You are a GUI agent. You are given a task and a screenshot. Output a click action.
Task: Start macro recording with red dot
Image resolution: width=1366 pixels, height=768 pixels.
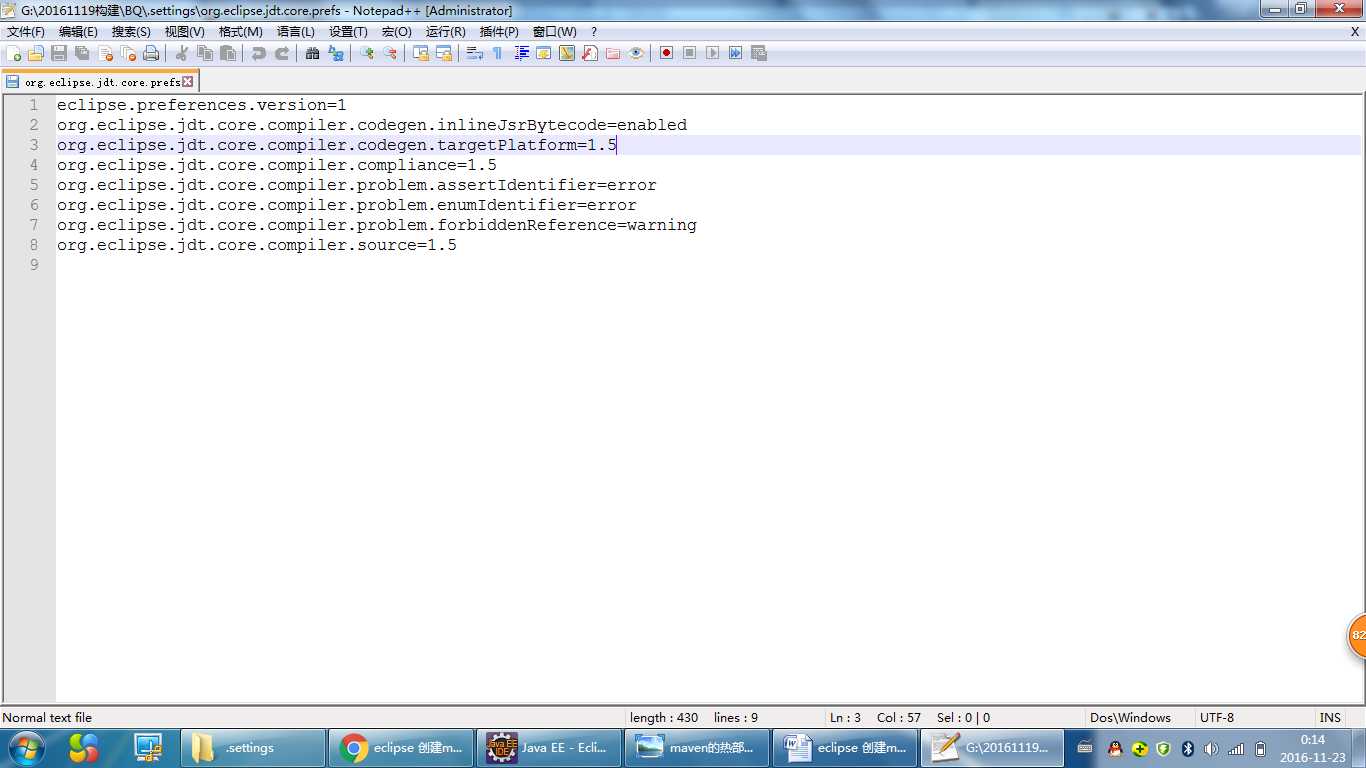tap(666, 53)
